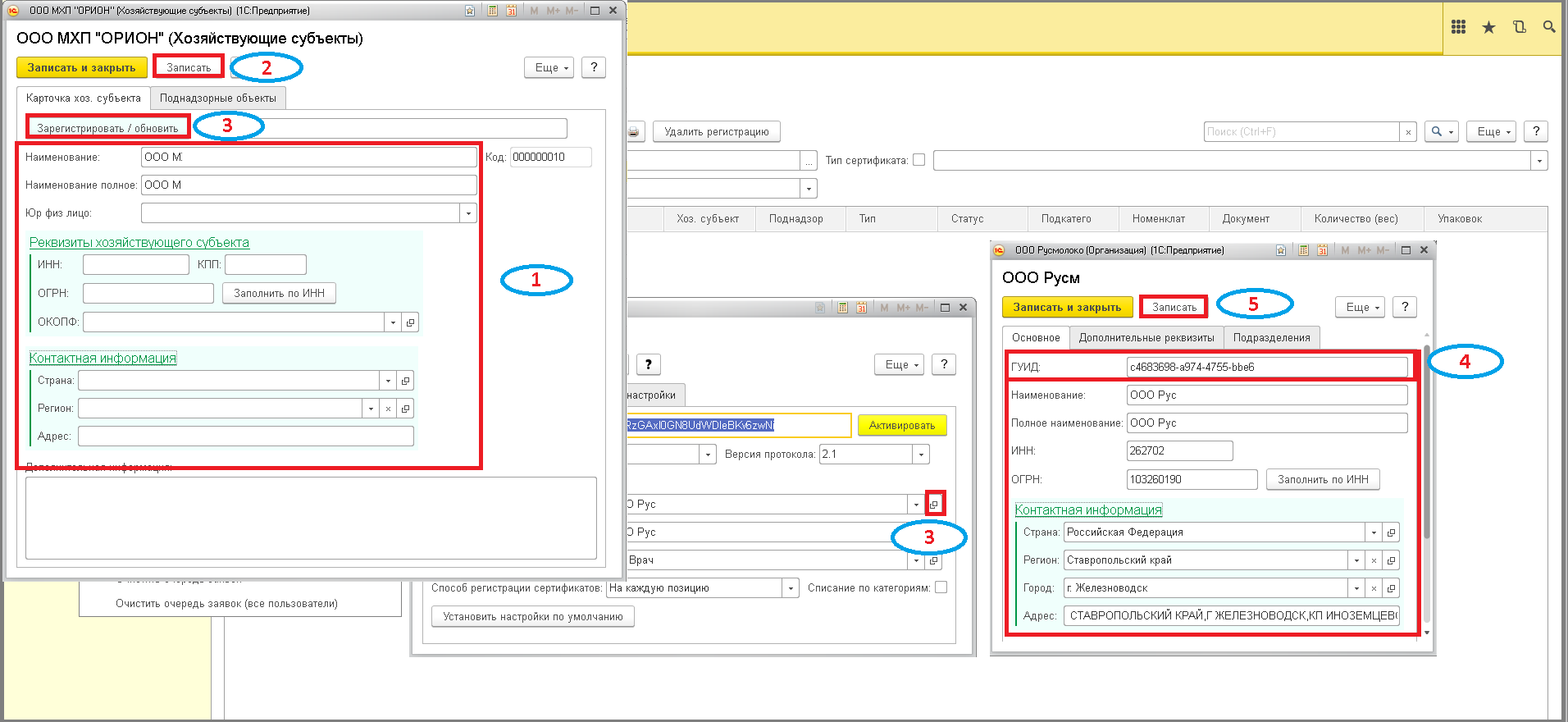Viewport: 1568px width, 722px height.
Task: Open Страна item in ОРИОН window contact section
Action: (x=405, y=381)
